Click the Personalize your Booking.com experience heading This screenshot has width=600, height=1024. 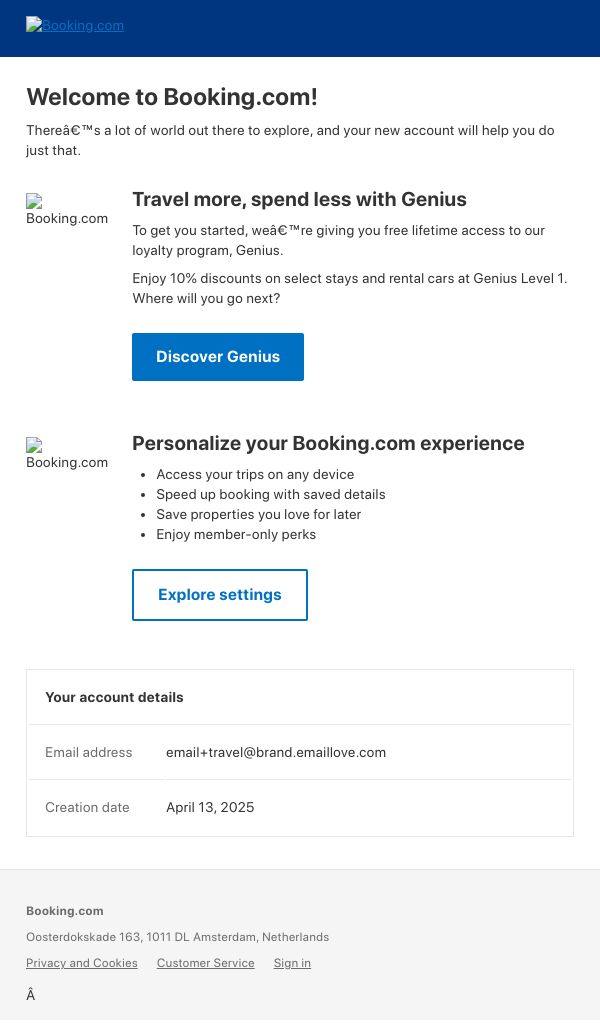[x=328, y=443]
